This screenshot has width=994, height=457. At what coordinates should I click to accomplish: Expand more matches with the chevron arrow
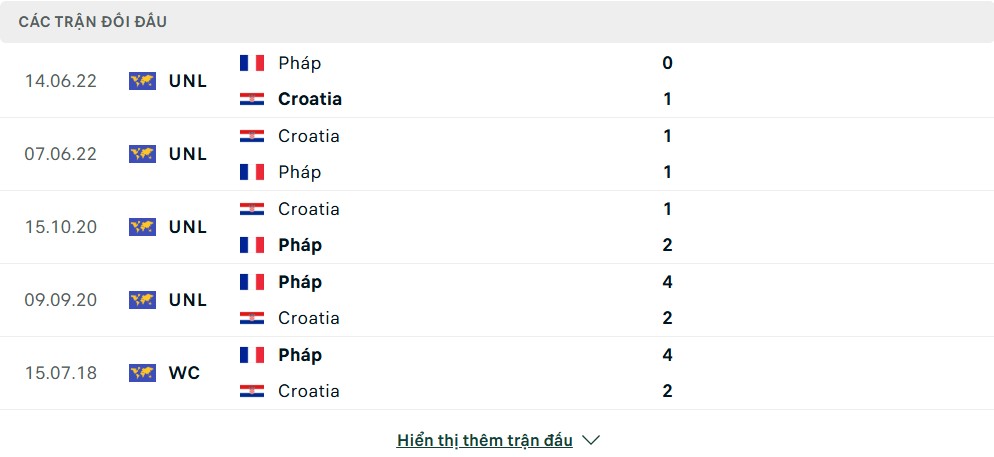[x=591, y=440]
